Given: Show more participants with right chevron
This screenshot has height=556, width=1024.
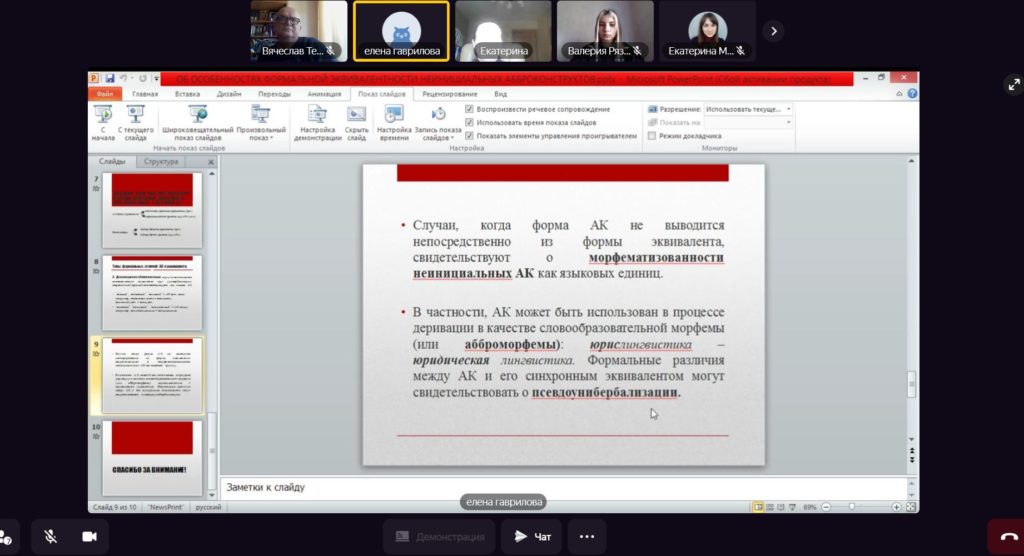Looking at the screenshot, I should pyautogui.click(x=774, y=31).
